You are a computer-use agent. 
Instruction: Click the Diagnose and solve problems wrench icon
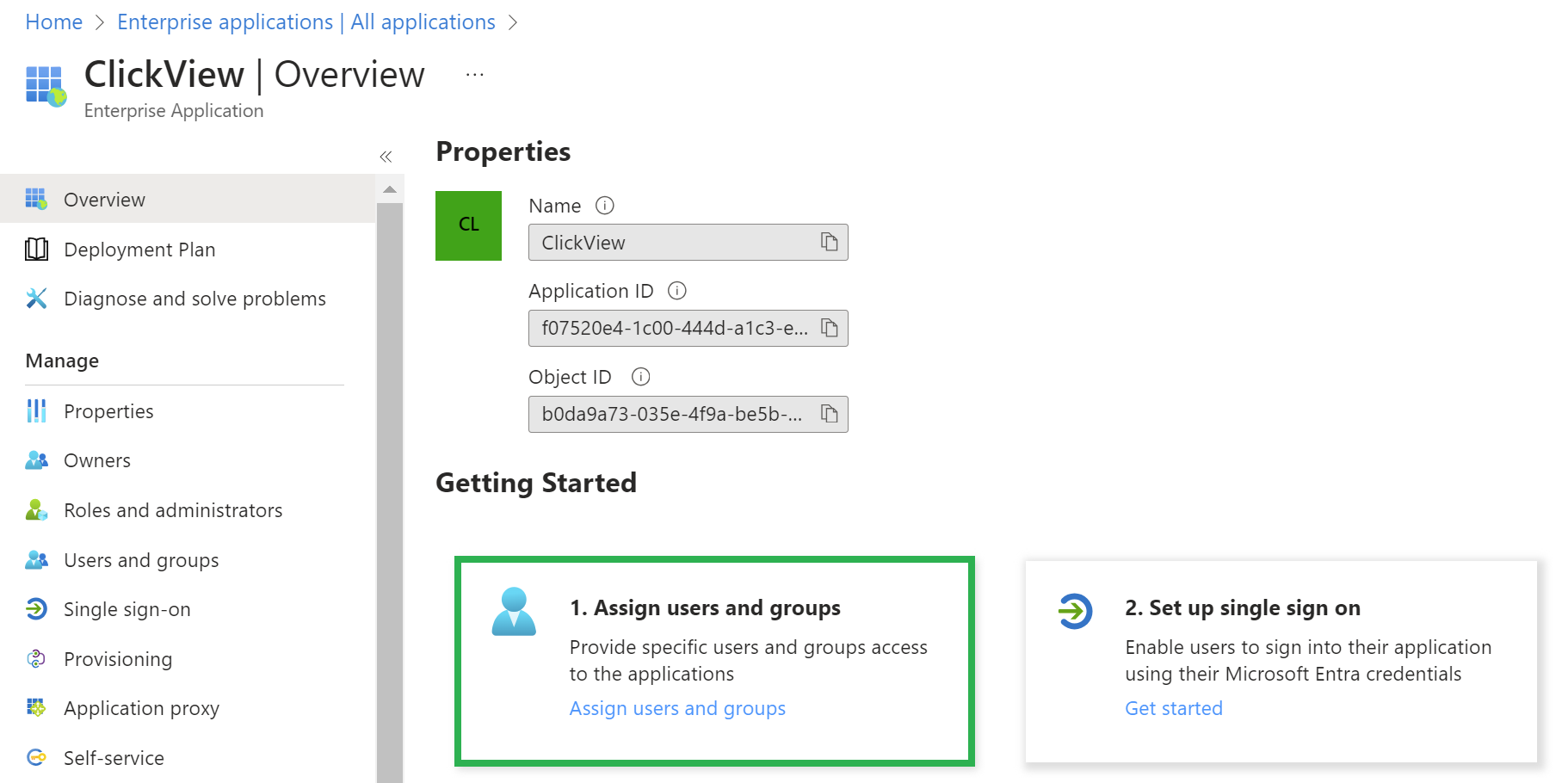coord(36,299)
